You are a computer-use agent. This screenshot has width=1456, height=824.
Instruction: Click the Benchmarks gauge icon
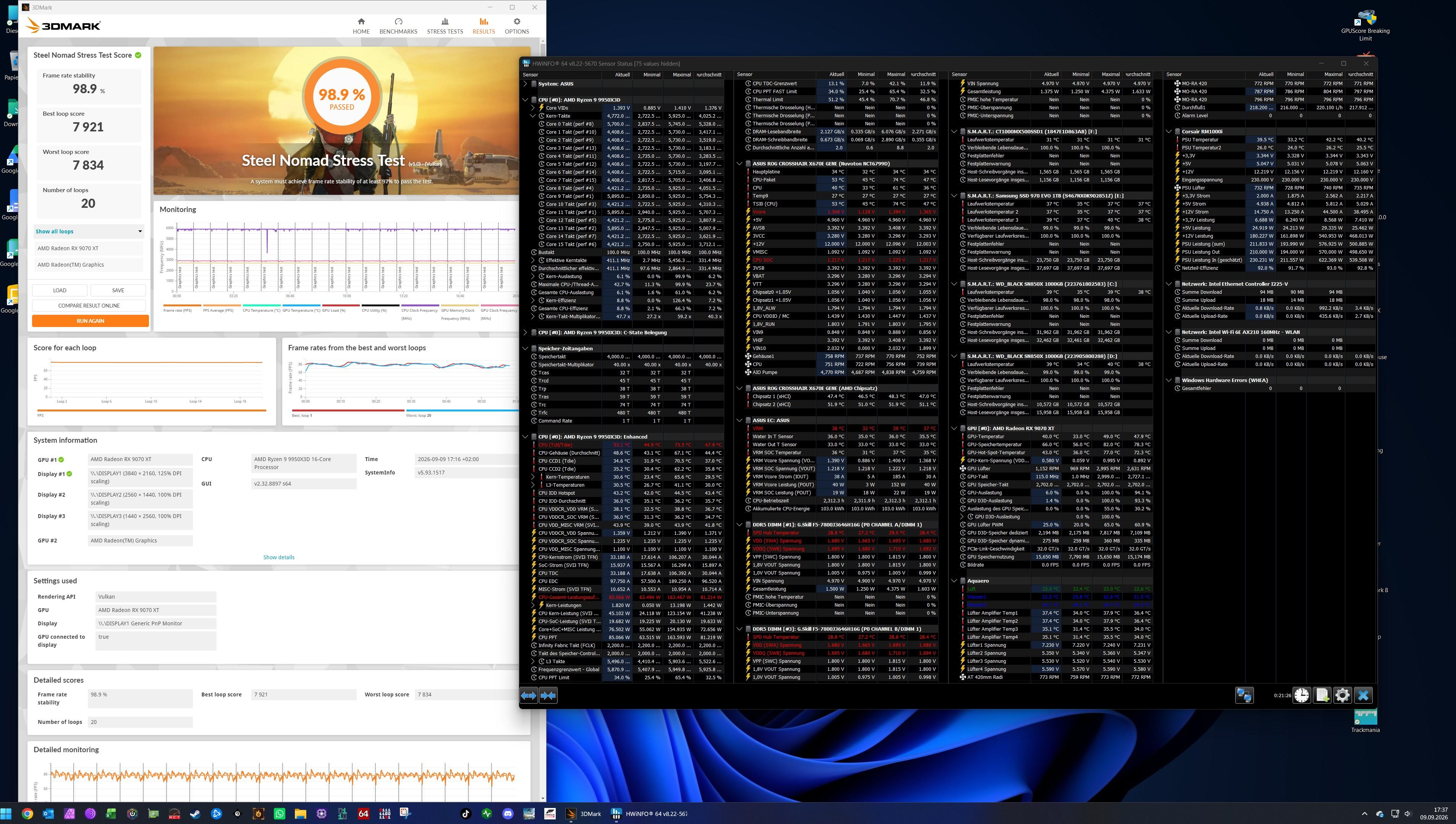[398, 21]
